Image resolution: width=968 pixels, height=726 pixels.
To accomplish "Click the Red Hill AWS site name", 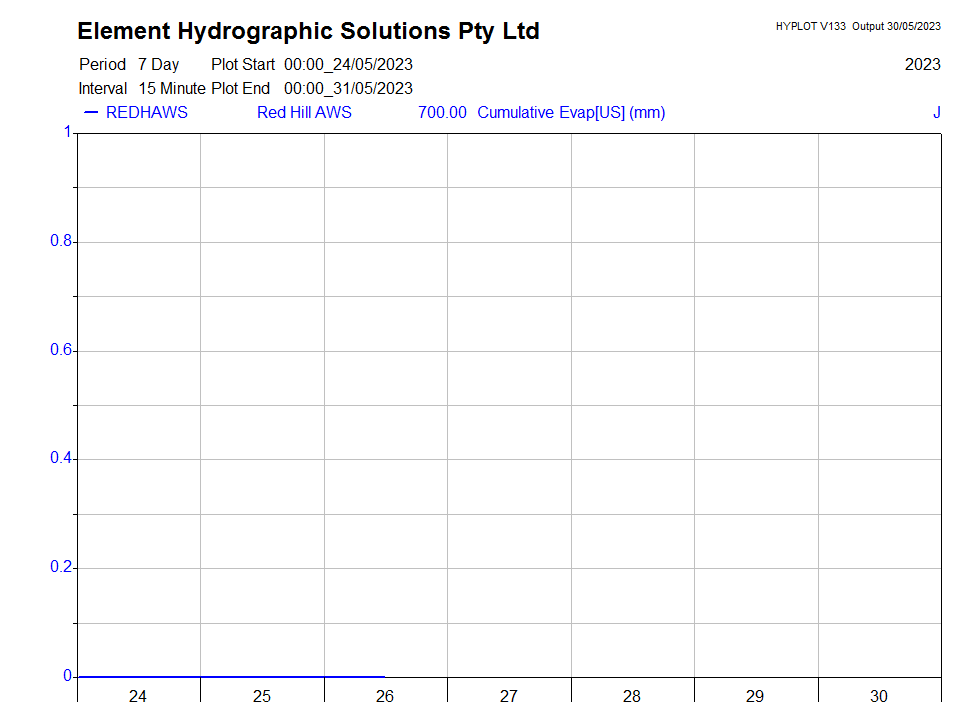I will tap(304, 112).
